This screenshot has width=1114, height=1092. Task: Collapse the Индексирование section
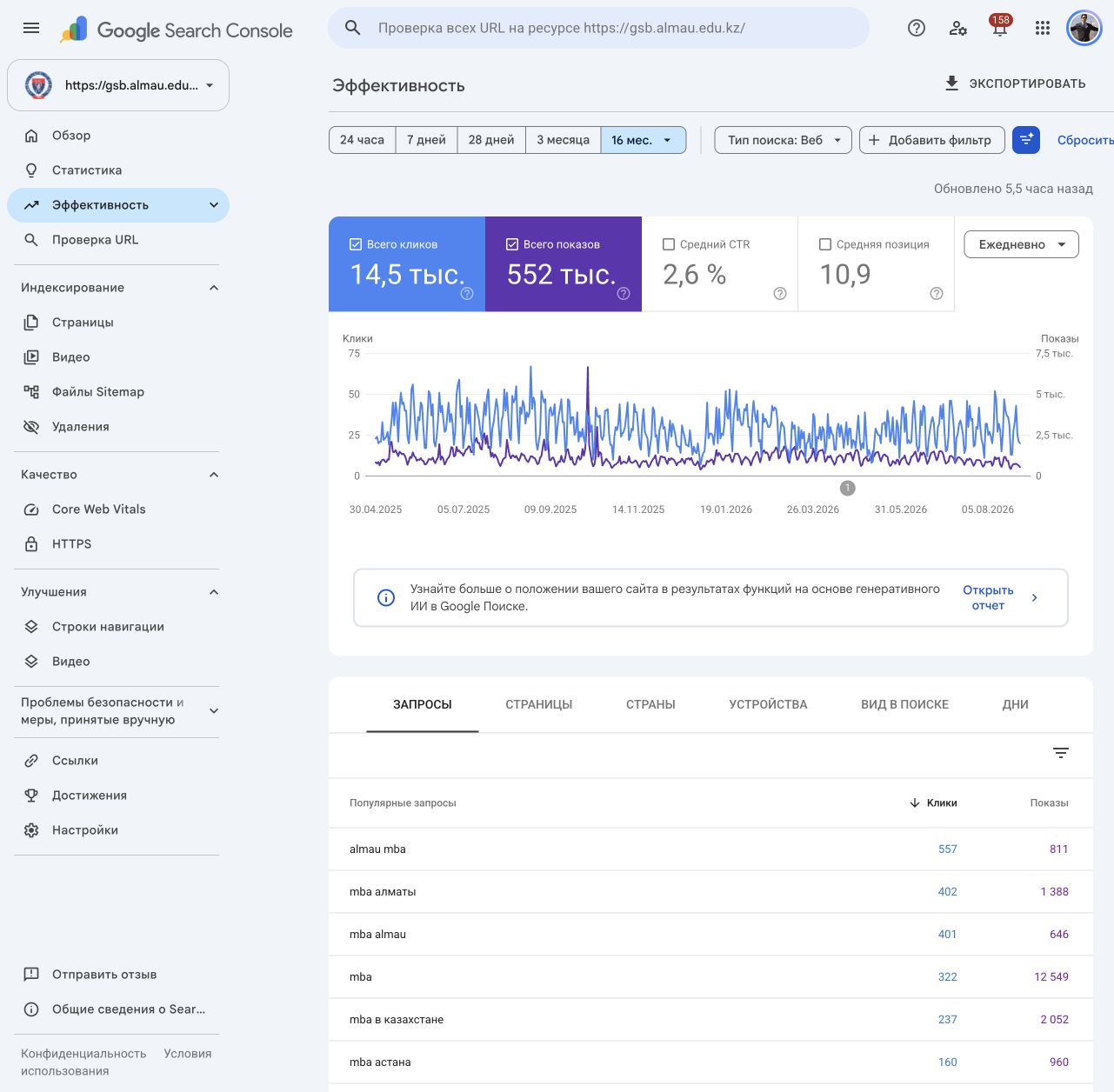214,288
